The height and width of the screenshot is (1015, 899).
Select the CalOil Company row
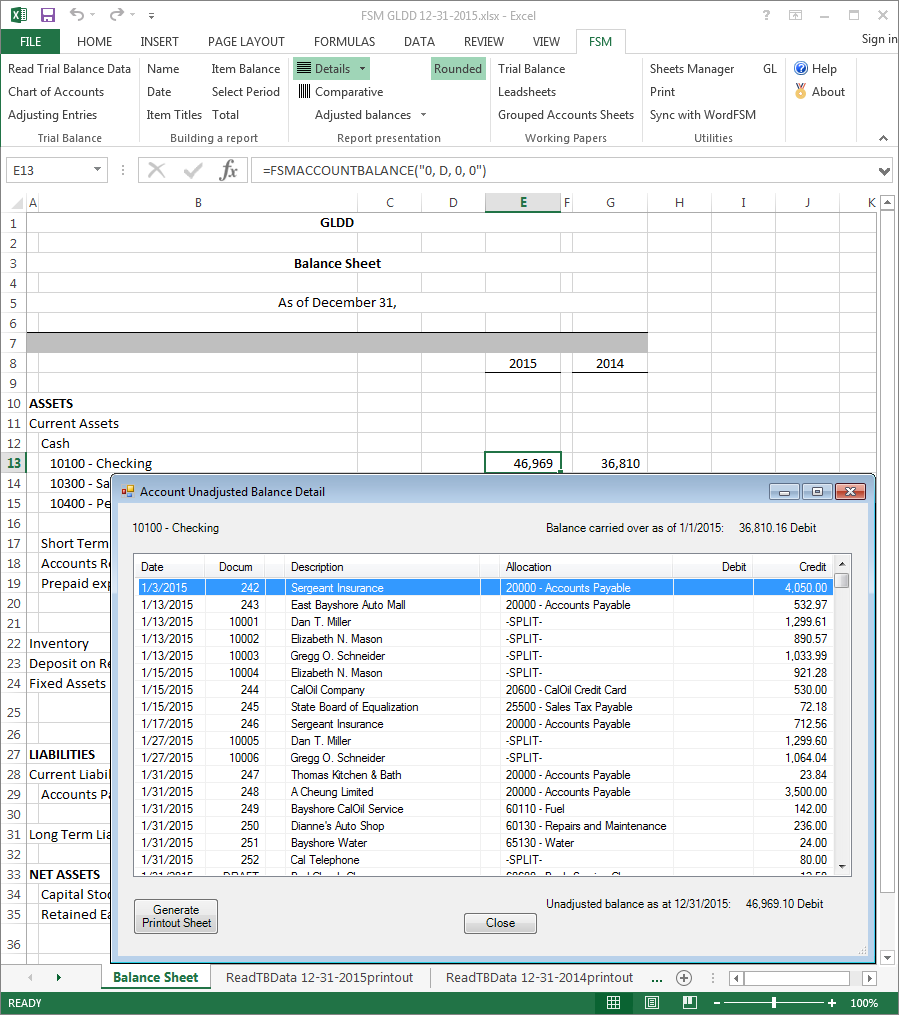click(484, 689)
